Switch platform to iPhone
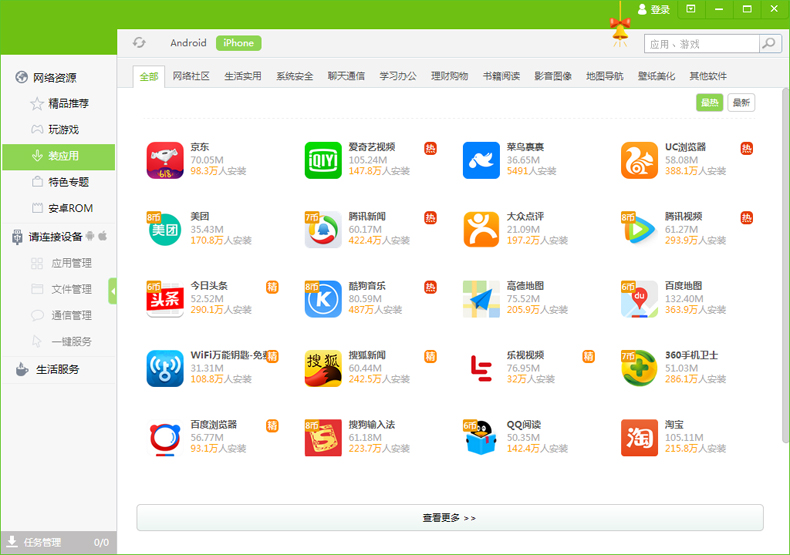This screenshot has height=555, width=790. coord(238,43)
